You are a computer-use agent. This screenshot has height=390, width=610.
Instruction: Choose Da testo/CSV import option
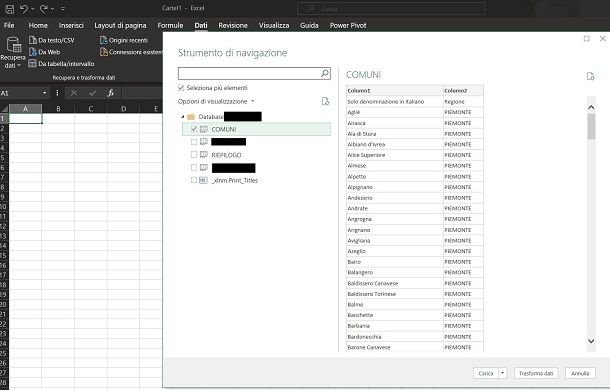[x=52, y=40]
